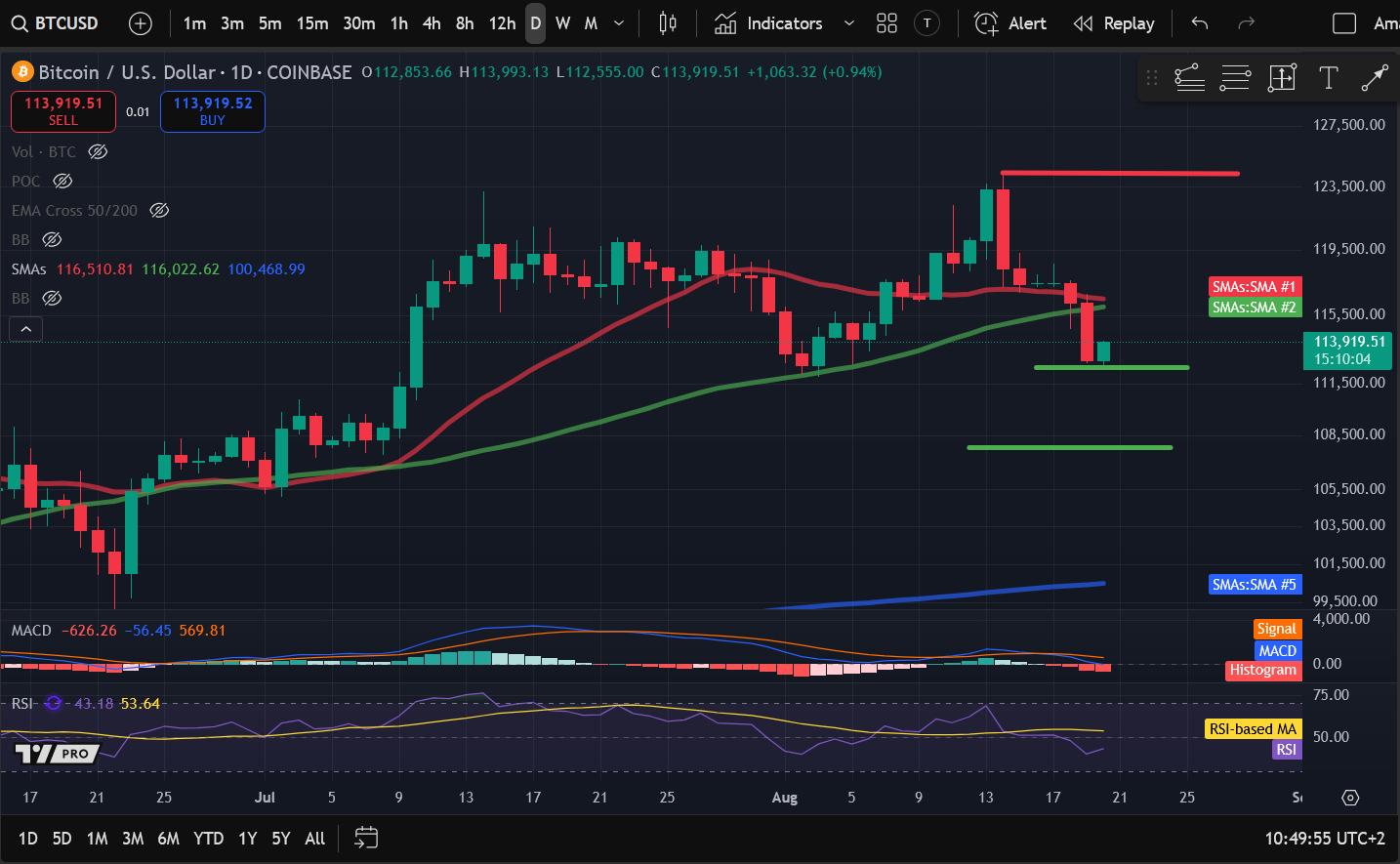The width and height of the screenshot is (1400, 864).
Task: Toggle visibility of EMA Cross 50/200
Action: [159, 211]
